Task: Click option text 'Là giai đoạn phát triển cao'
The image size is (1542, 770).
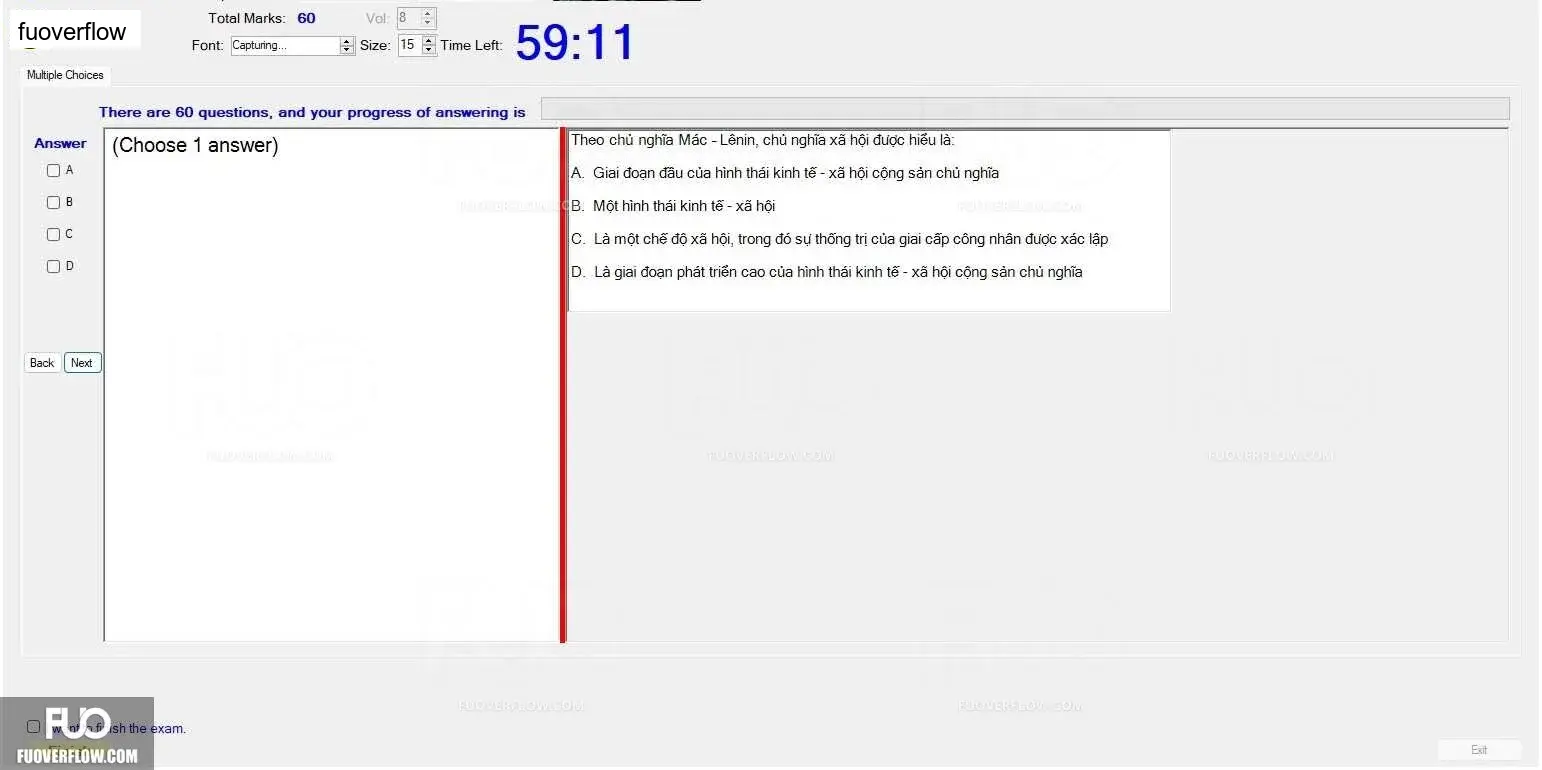Action: (680, 272)
